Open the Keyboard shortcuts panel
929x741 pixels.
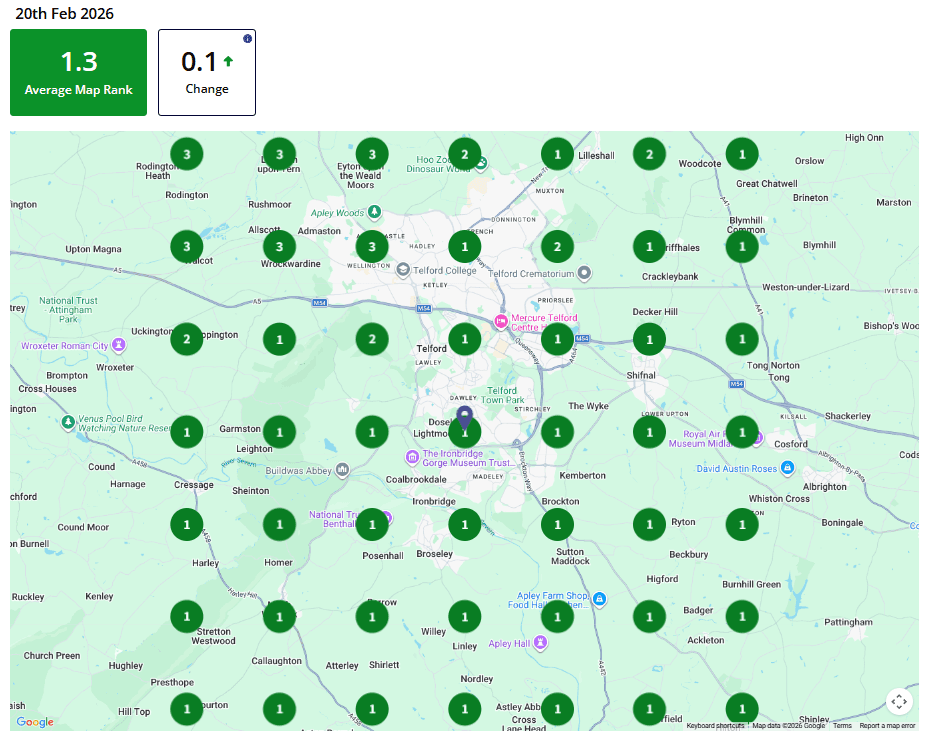click(x=714, y=726)
